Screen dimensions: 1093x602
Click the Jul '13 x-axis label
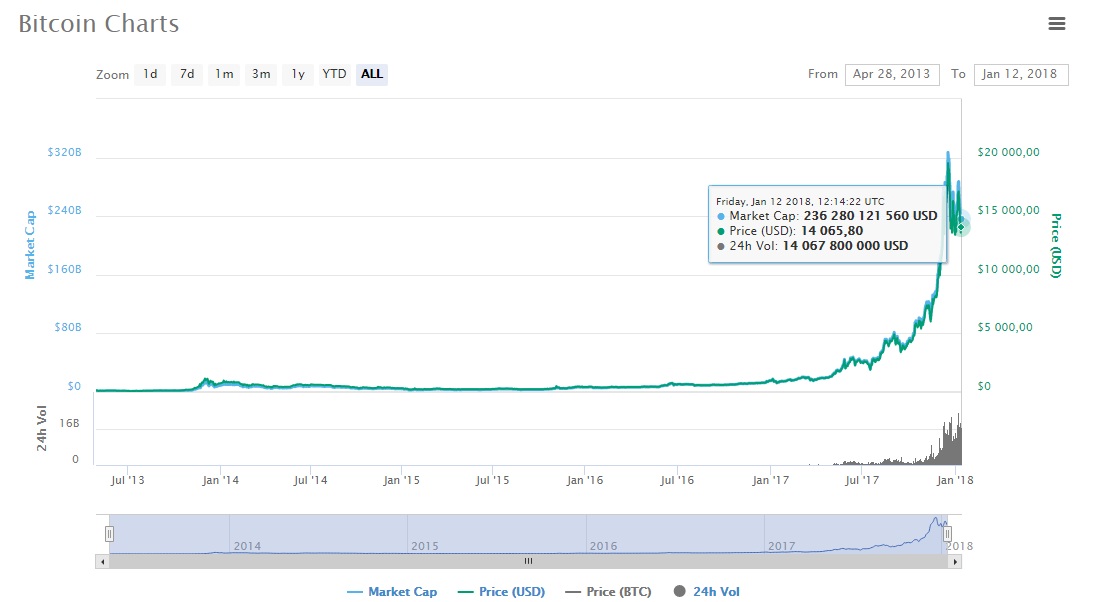[x=128, y=480]
